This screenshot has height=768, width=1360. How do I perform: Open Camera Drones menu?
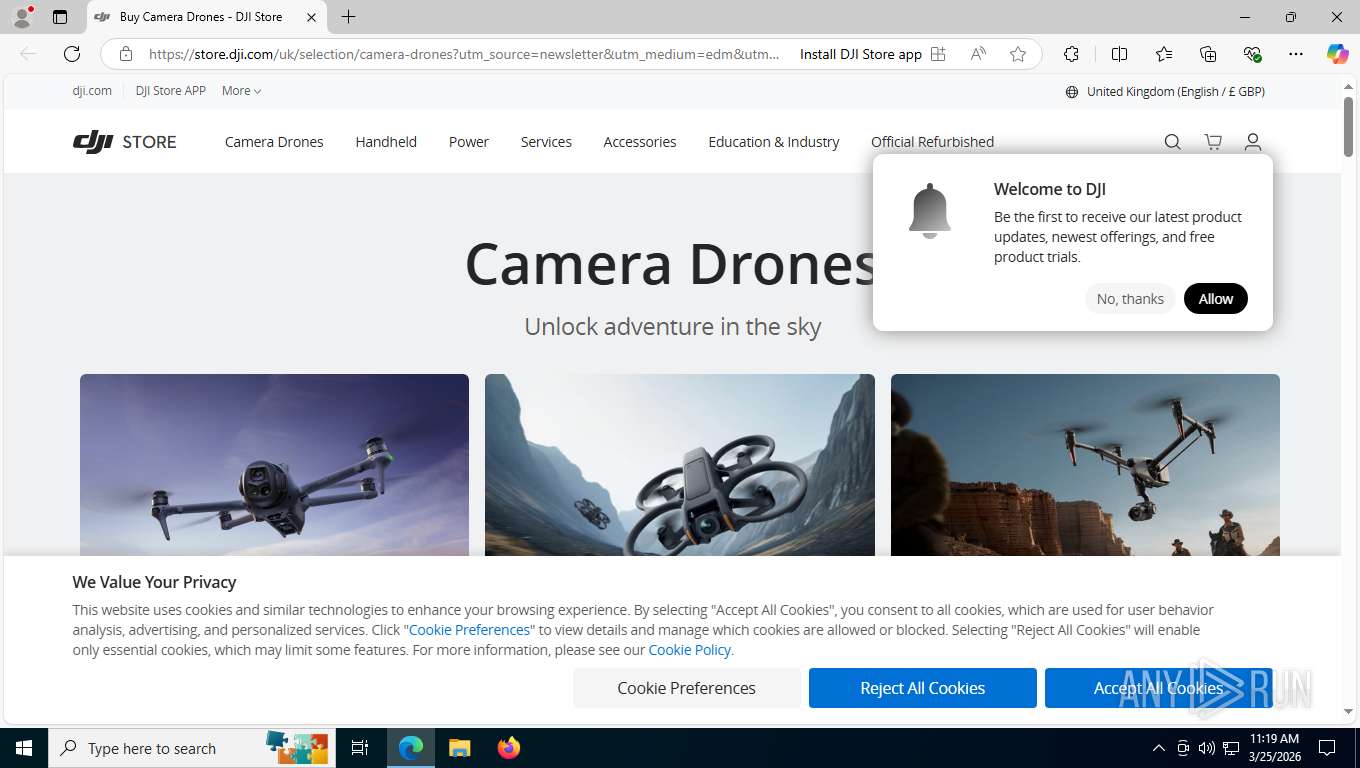pyautogui.click(x=274, y=142)
